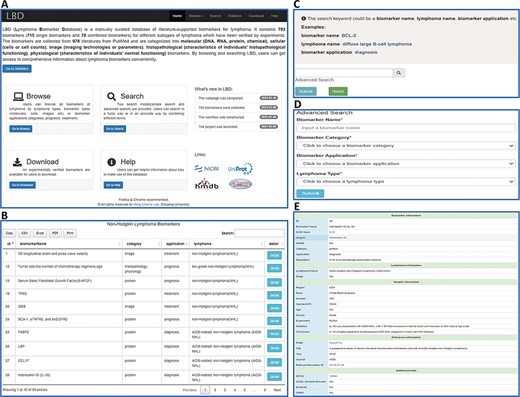The width and height of the screenshot is (520, 397).
Task: Open the hmdb logo link
Action: (x=207, y=184)
